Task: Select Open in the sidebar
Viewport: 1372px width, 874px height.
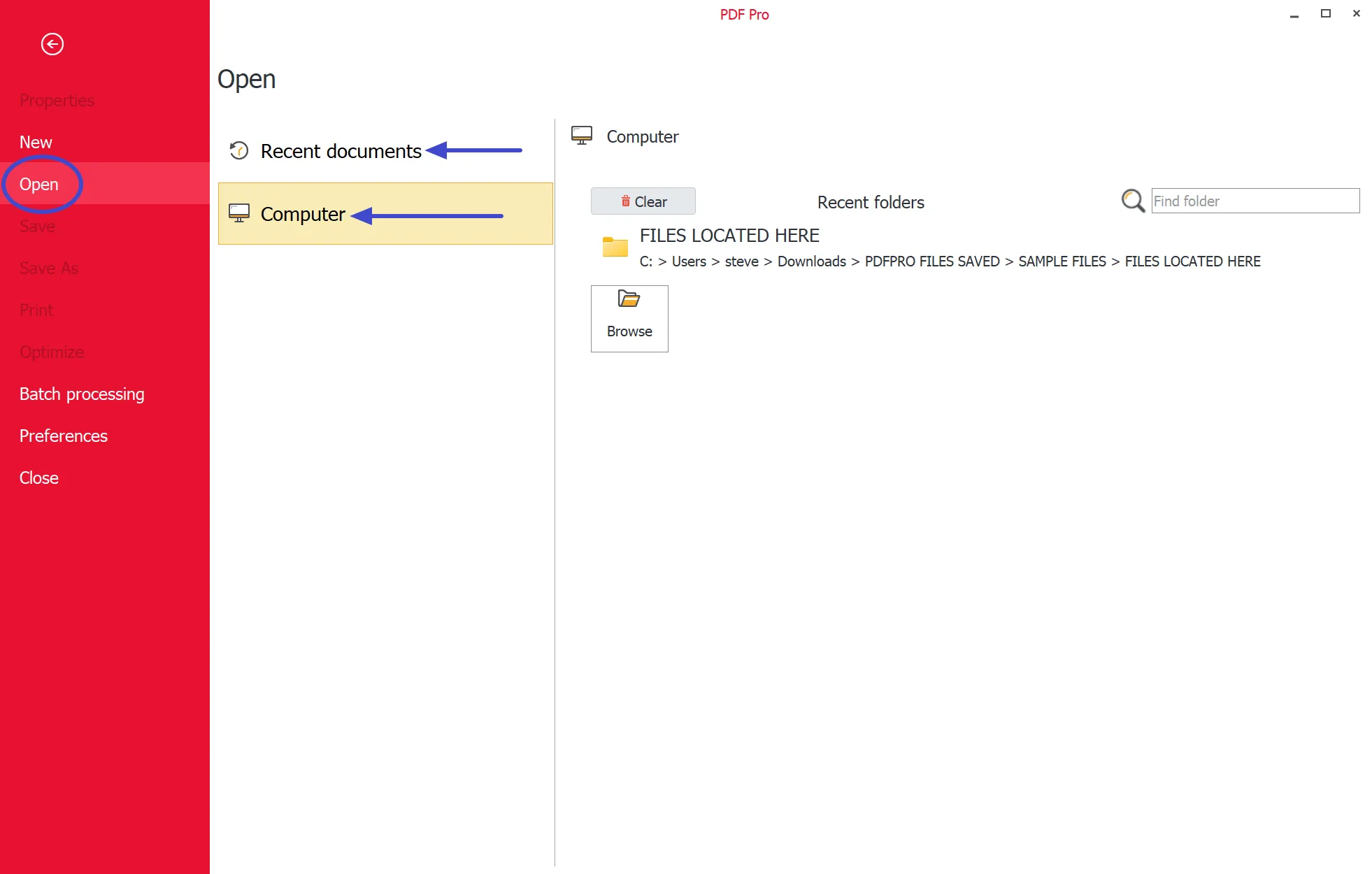Action: [39, 184]
